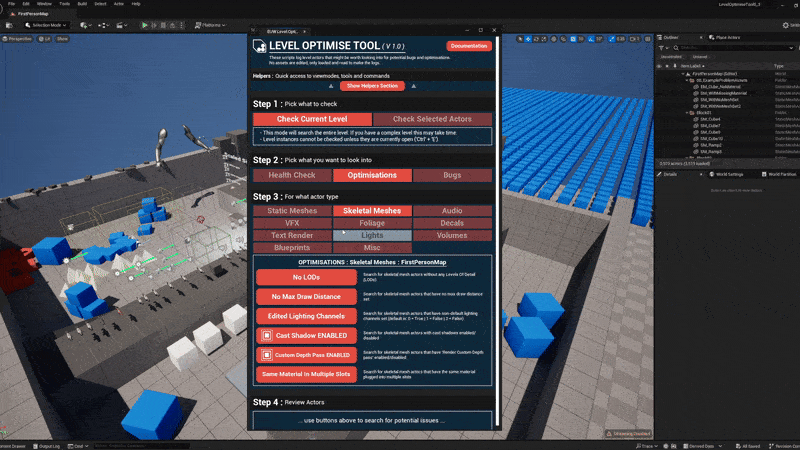The width and height of the screenshot is (800, 450).
Task: Open the Selection Mode dropdown
Action: click(x=46, y=25)
